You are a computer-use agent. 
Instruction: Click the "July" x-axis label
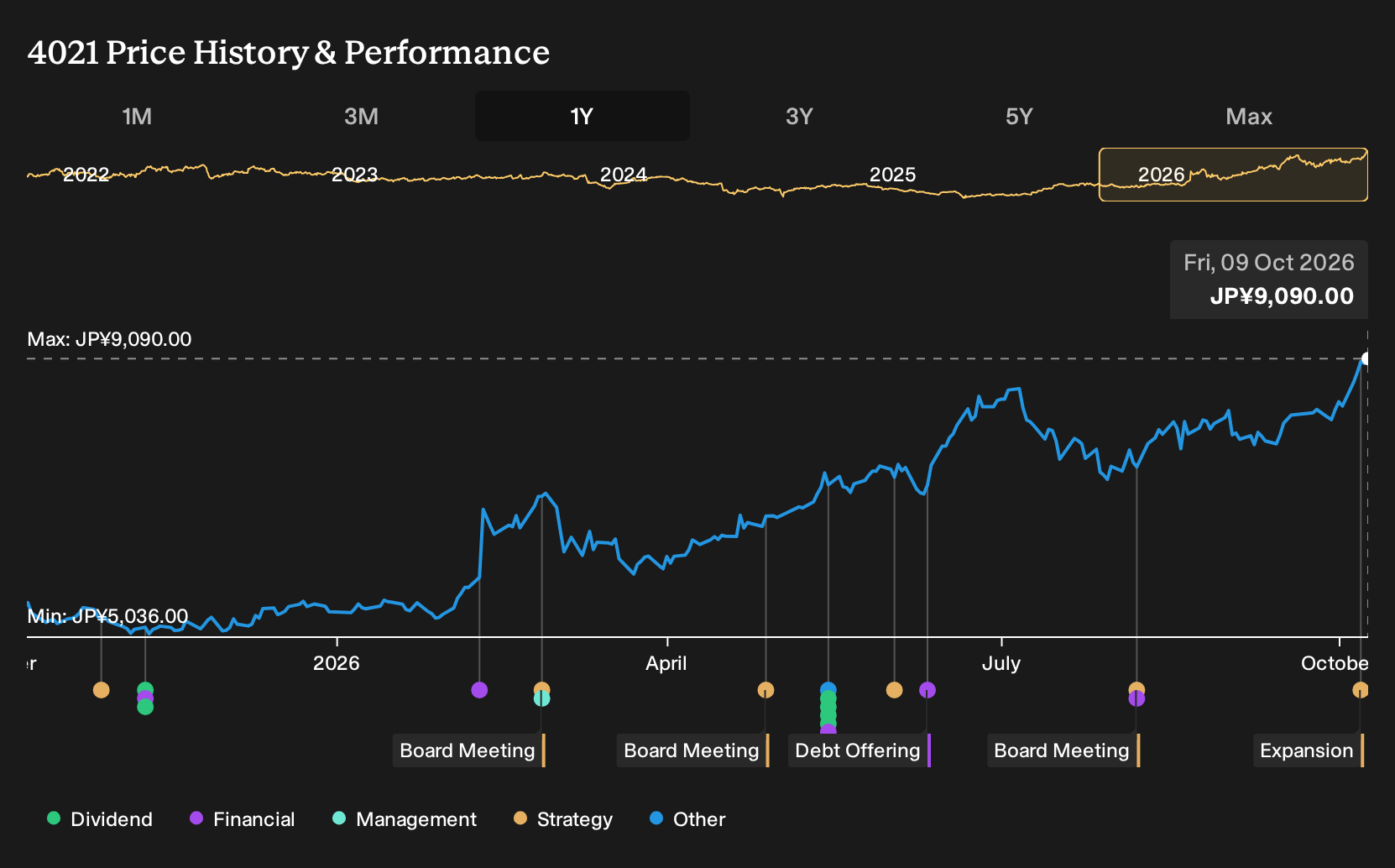point(1001,663)
